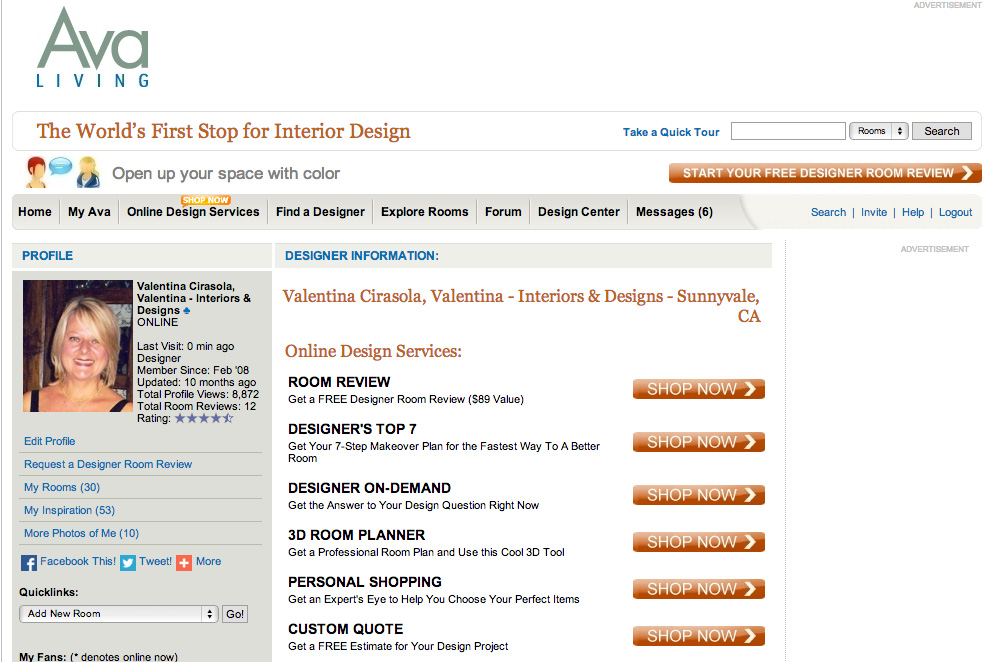The height and width of the screenshot is (662, 991).
Task: Open the Rooms search category dropdown
Action: [878, 131]
